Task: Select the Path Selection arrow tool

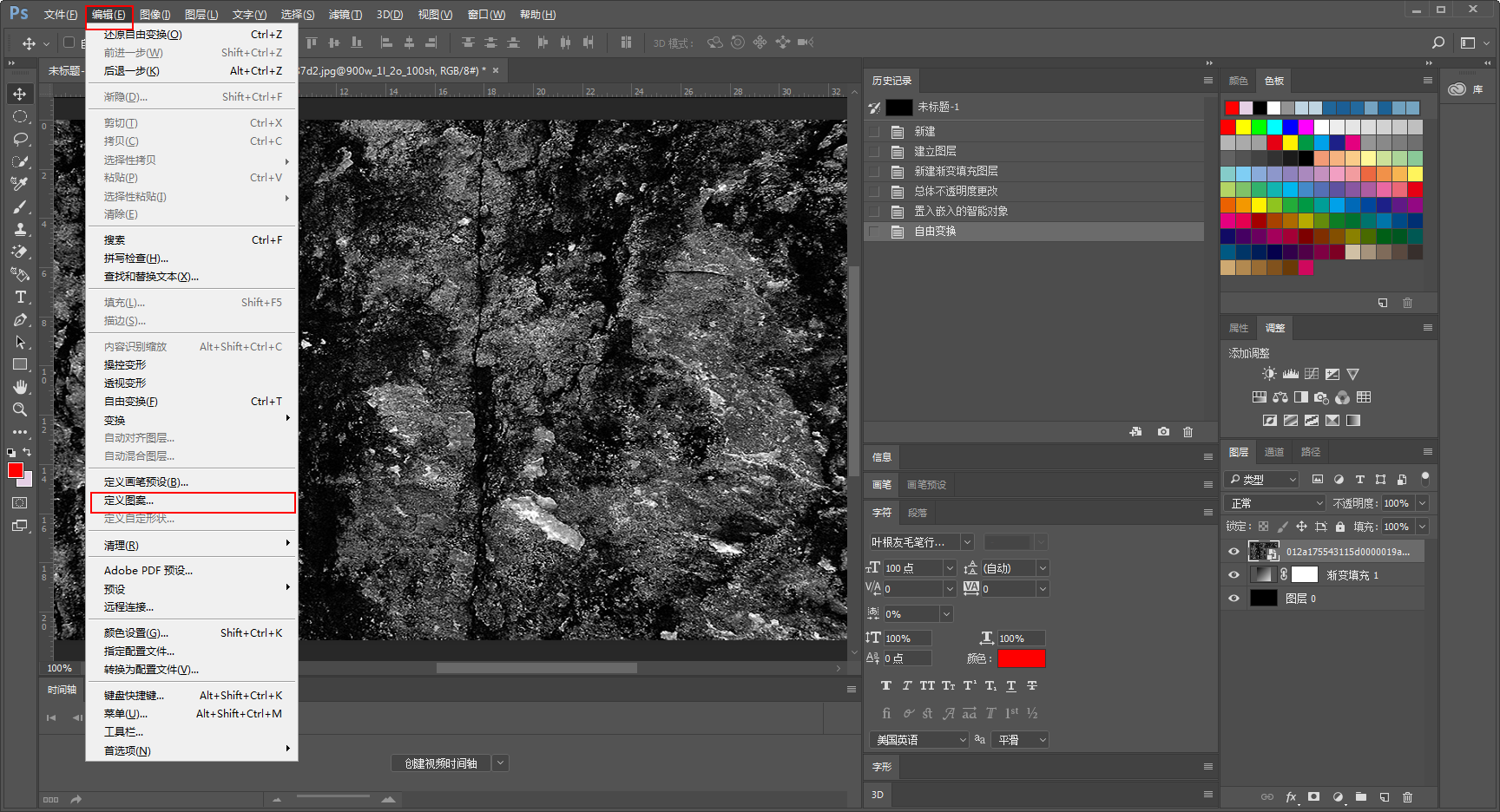Action: click(x=20, y=342)
